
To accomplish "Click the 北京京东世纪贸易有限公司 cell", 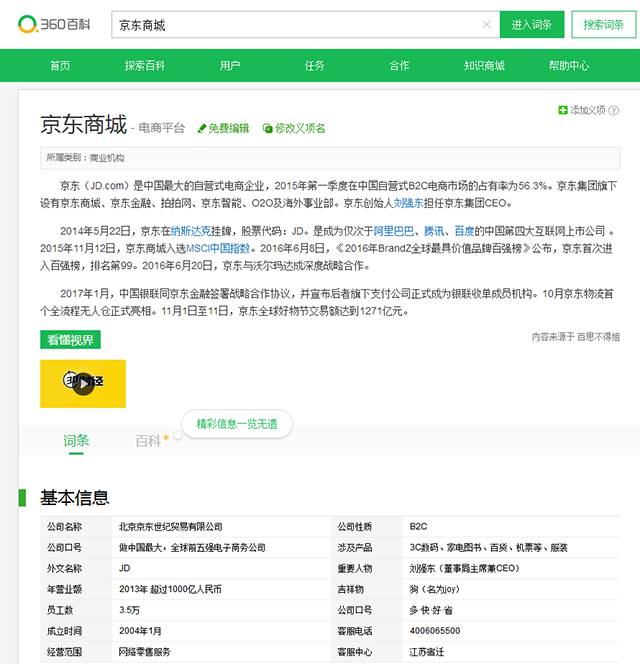I will pyautogui.click(x=171, y=527).
